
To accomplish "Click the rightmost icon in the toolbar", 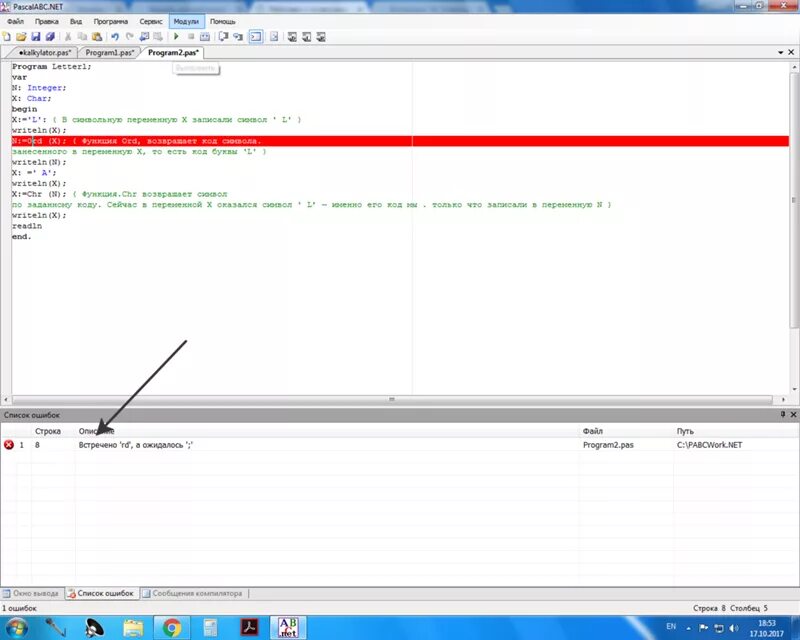I will [x=321, y=37].
